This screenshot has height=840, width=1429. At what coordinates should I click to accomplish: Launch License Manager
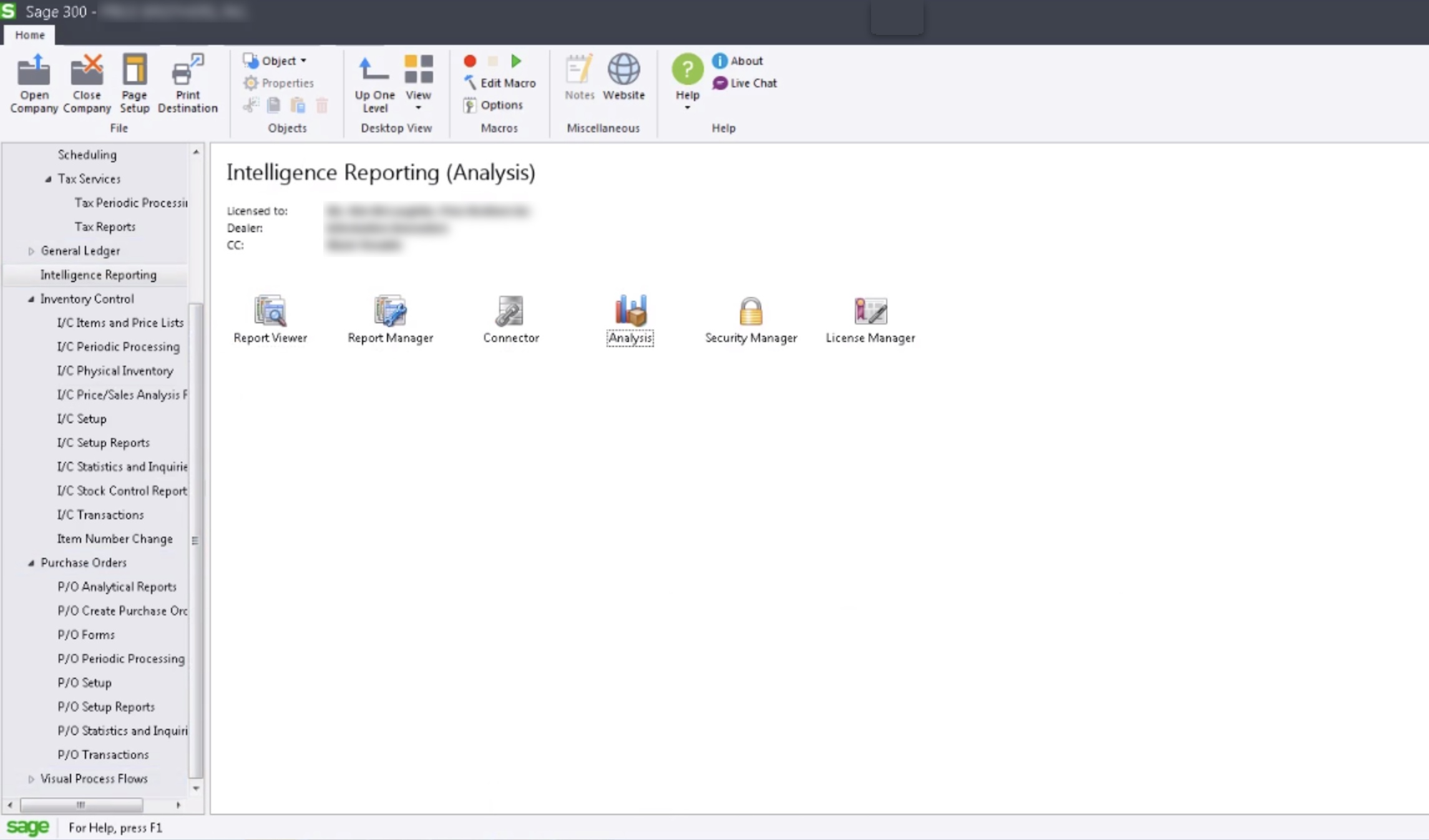point(870,311)
